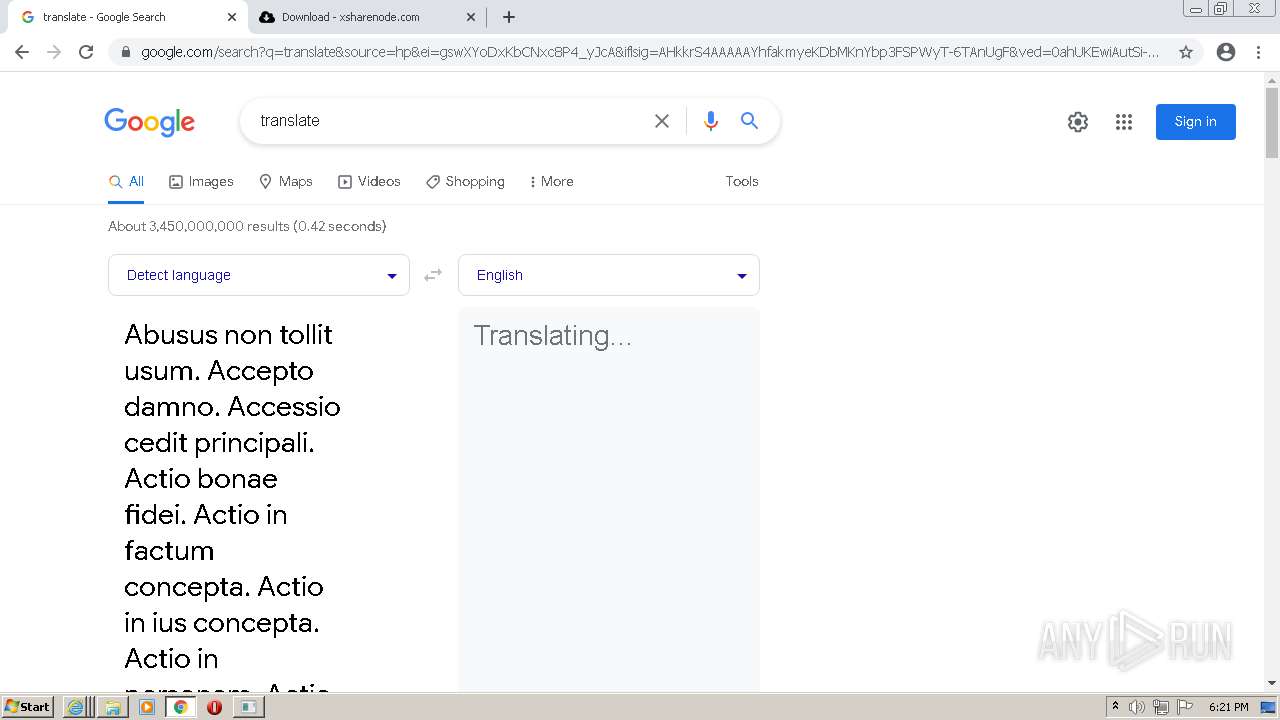This screenshot has height=720, width=1280.
Task: Open the Opera taskbar icon
Action: [x=214, y=707]
